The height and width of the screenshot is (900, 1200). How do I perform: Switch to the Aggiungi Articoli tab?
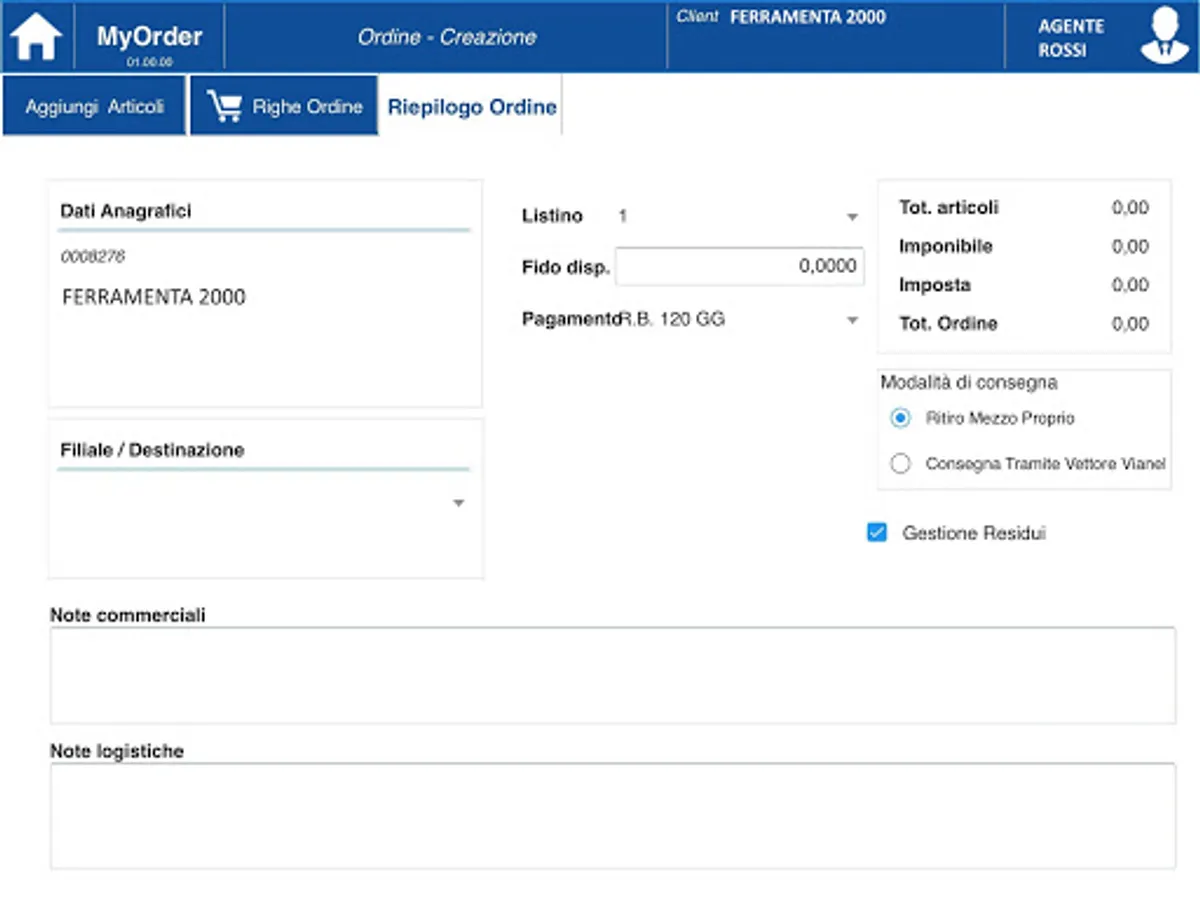point(94,106)
